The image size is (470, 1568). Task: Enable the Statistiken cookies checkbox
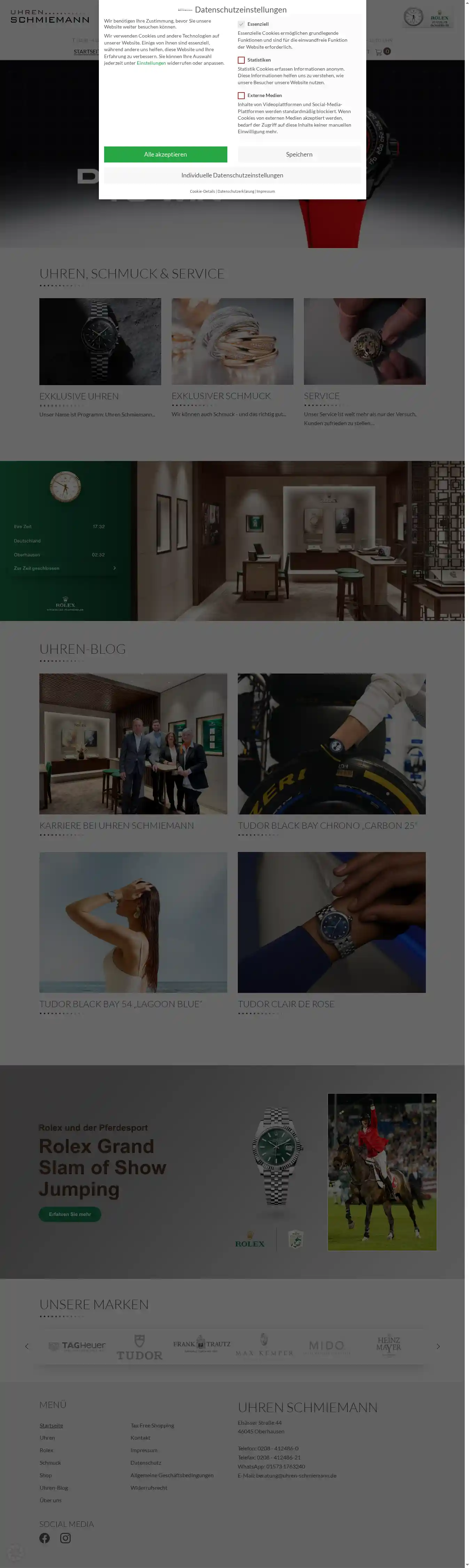(x=241, y=60)
